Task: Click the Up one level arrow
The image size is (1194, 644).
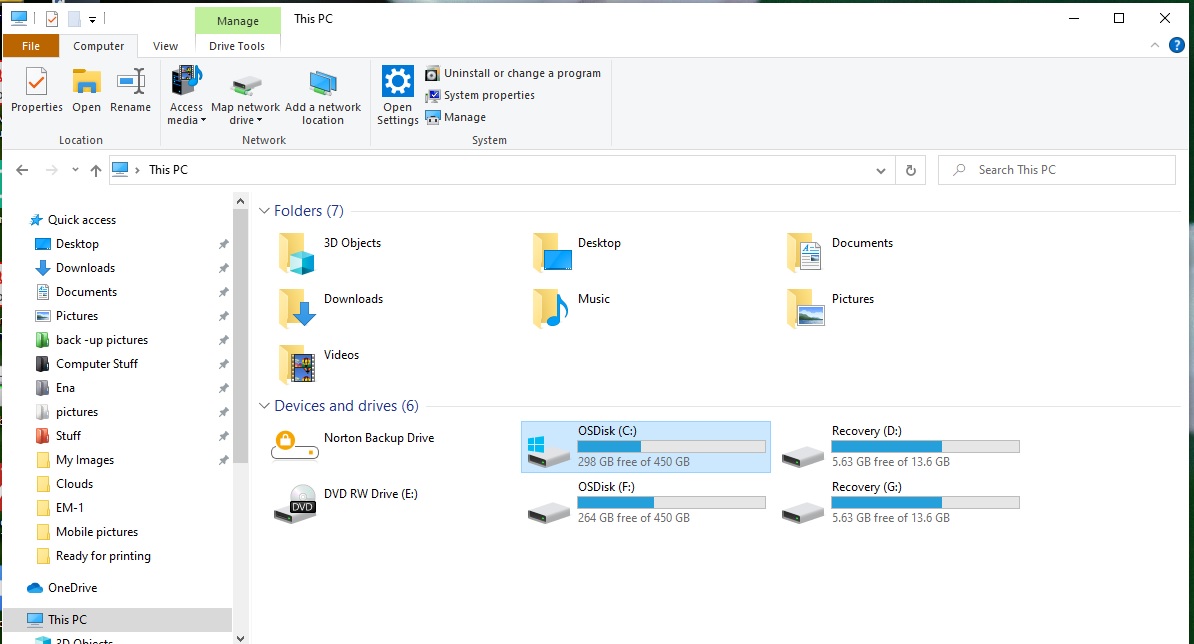Action: tap(95, 170)
